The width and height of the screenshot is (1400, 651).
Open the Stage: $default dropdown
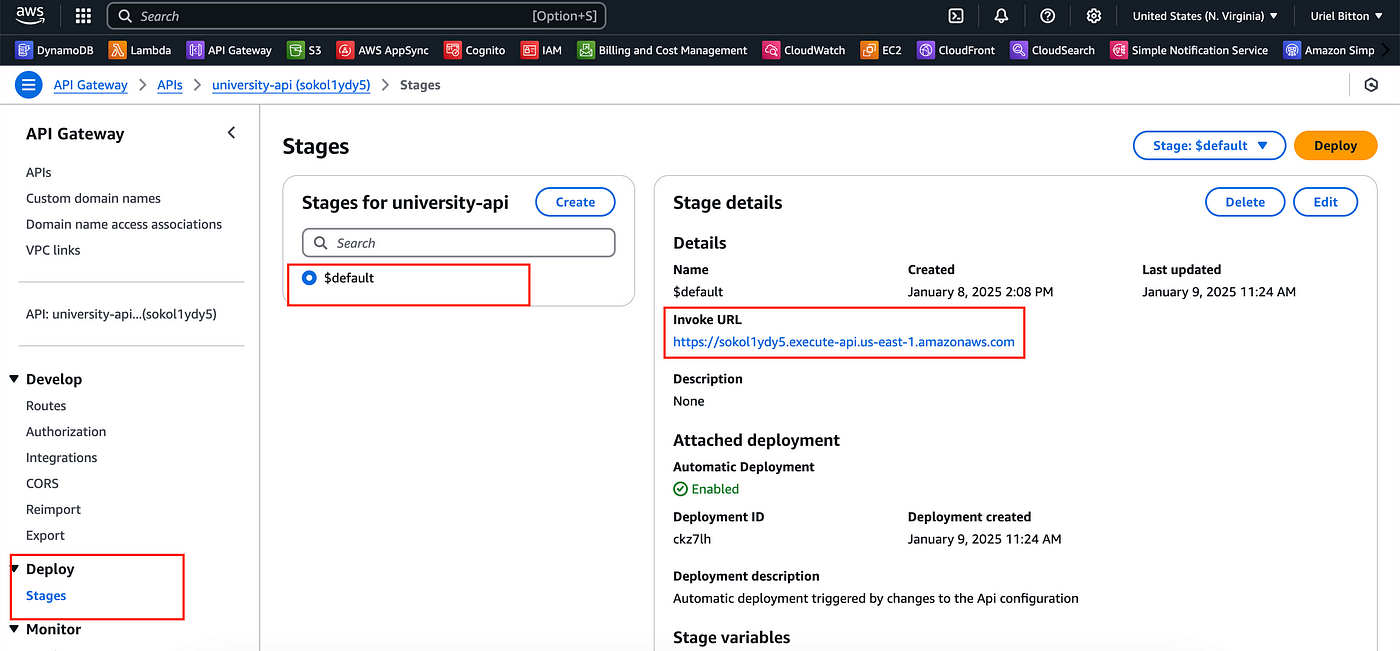[1209, 145]
